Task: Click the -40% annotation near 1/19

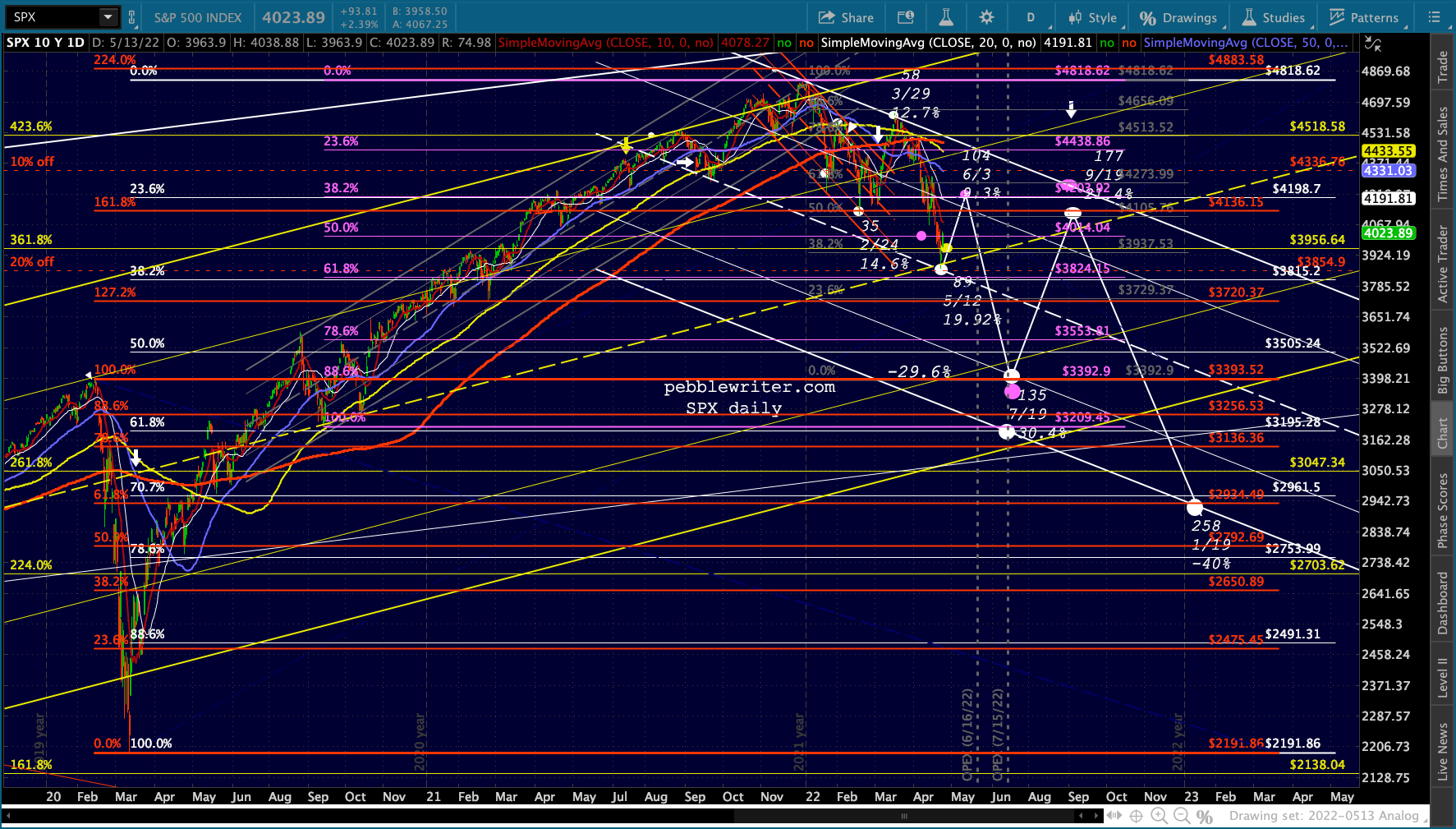Action: pos(1211,564)
